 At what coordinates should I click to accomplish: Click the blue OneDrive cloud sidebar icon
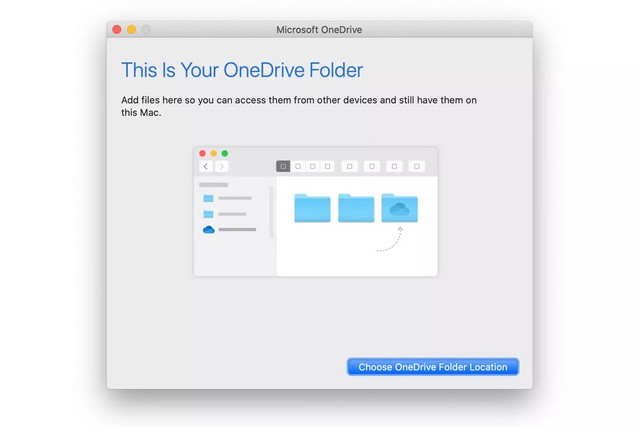pos(209,229)
